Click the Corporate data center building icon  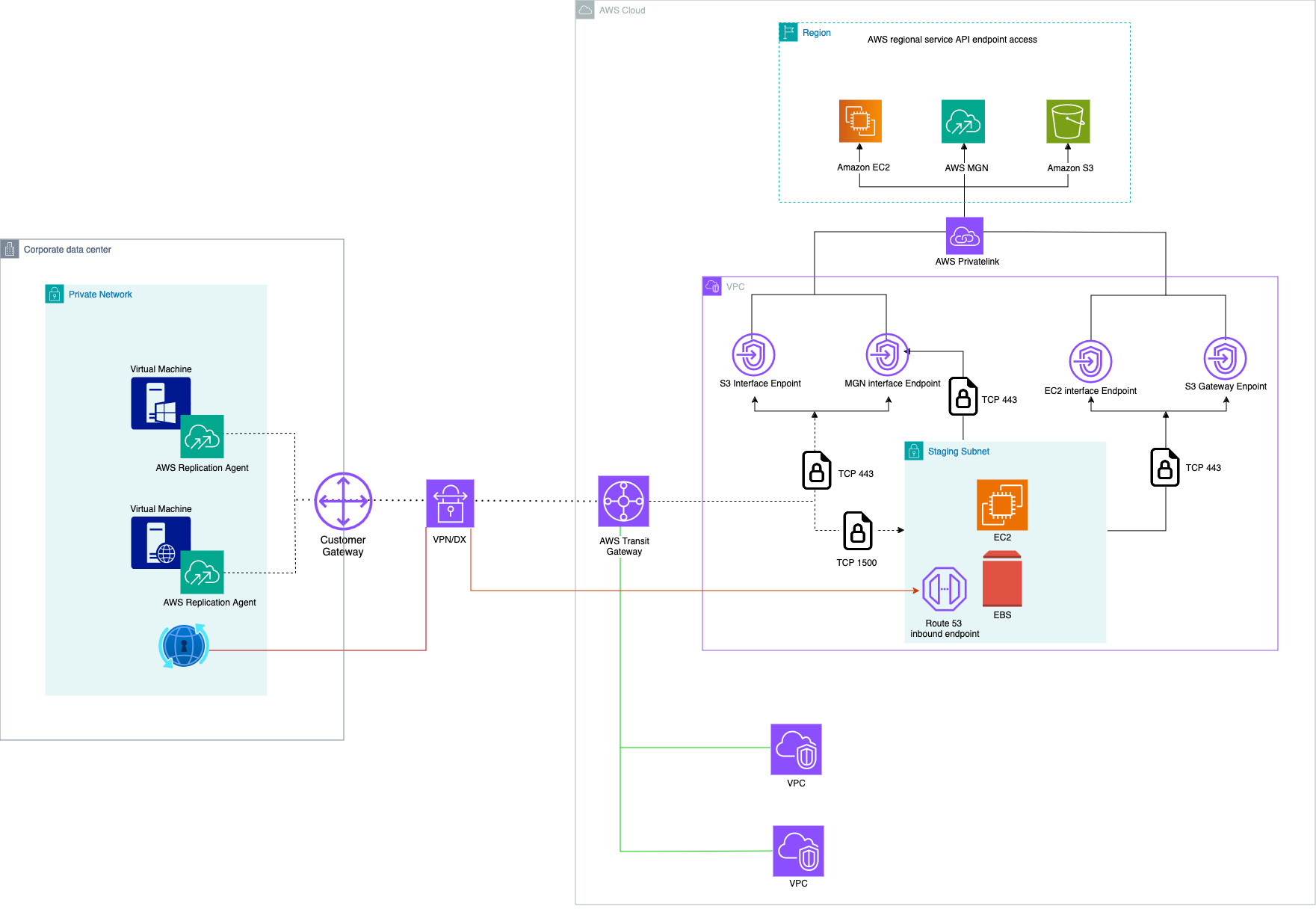[10, 249]
